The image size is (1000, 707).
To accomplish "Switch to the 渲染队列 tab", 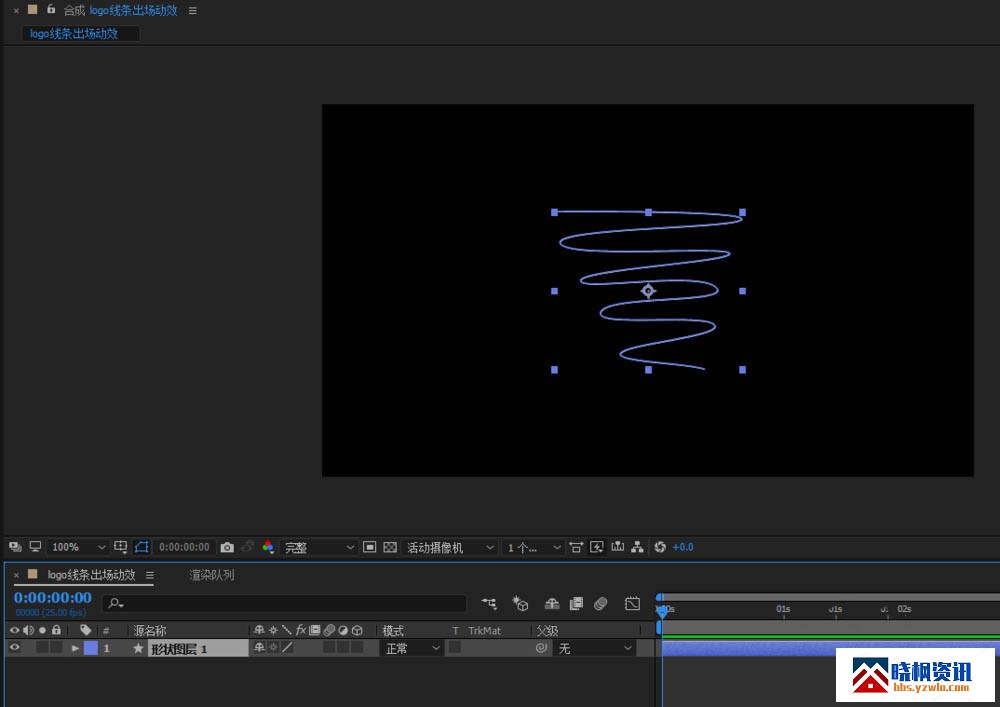I will coord(212,575).
